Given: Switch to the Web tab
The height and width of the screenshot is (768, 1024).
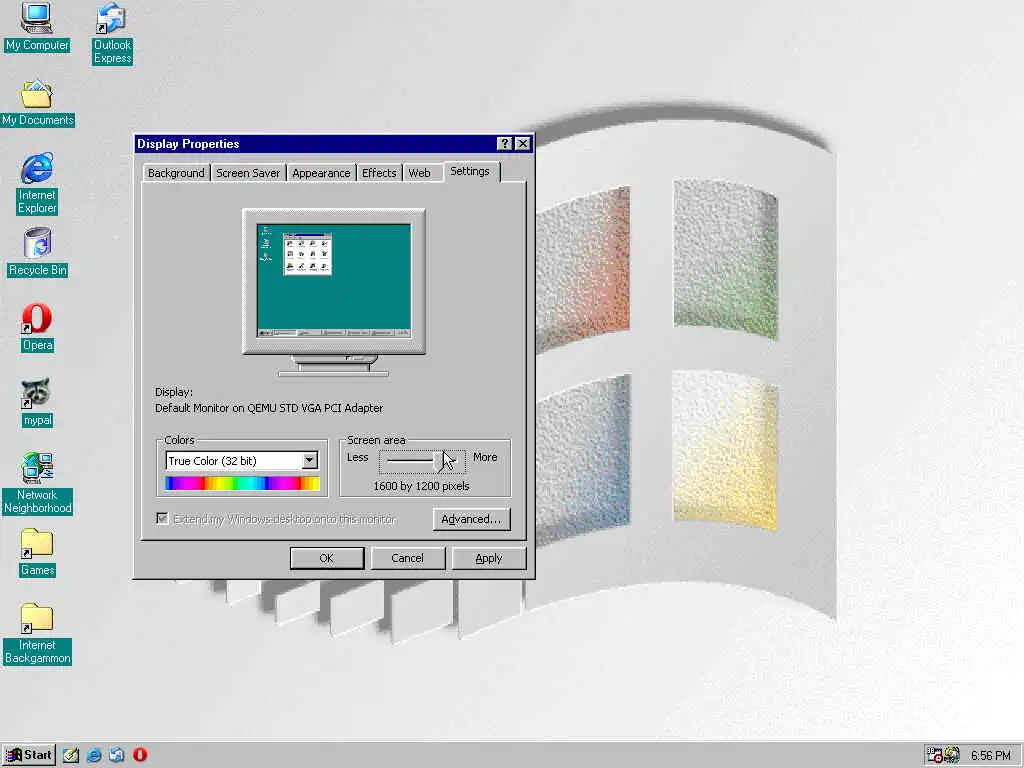Looking at the screenshot, I should (419, 173).
